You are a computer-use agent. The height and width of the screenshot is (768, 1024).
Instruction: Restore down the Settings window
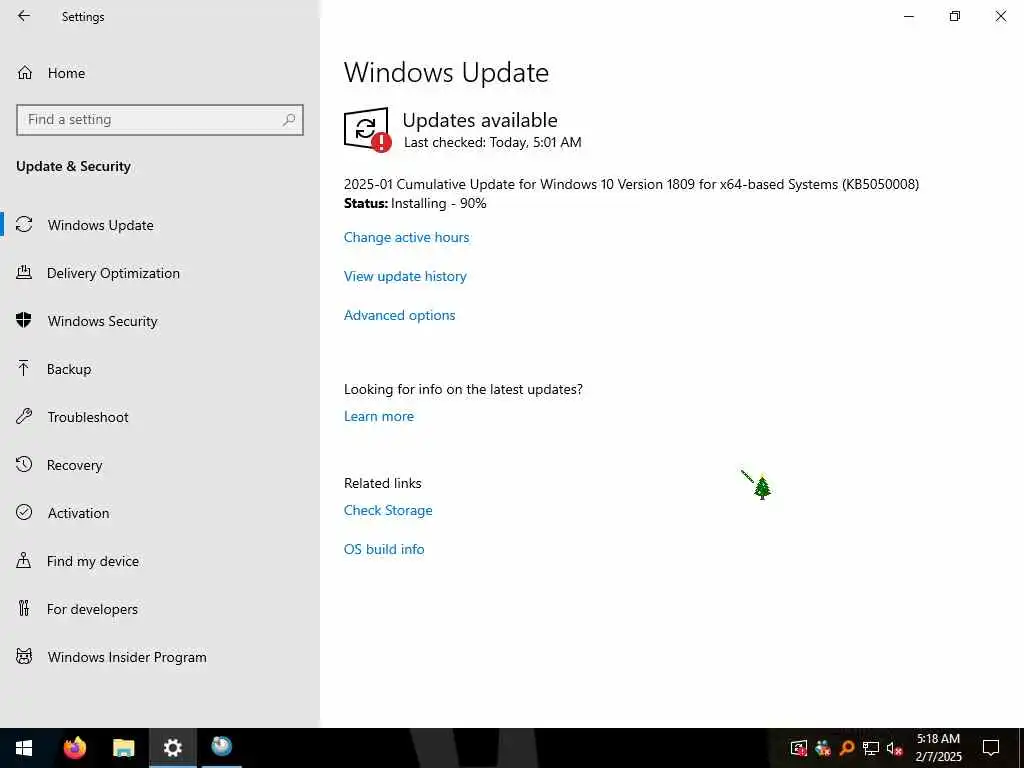[955, 16]
